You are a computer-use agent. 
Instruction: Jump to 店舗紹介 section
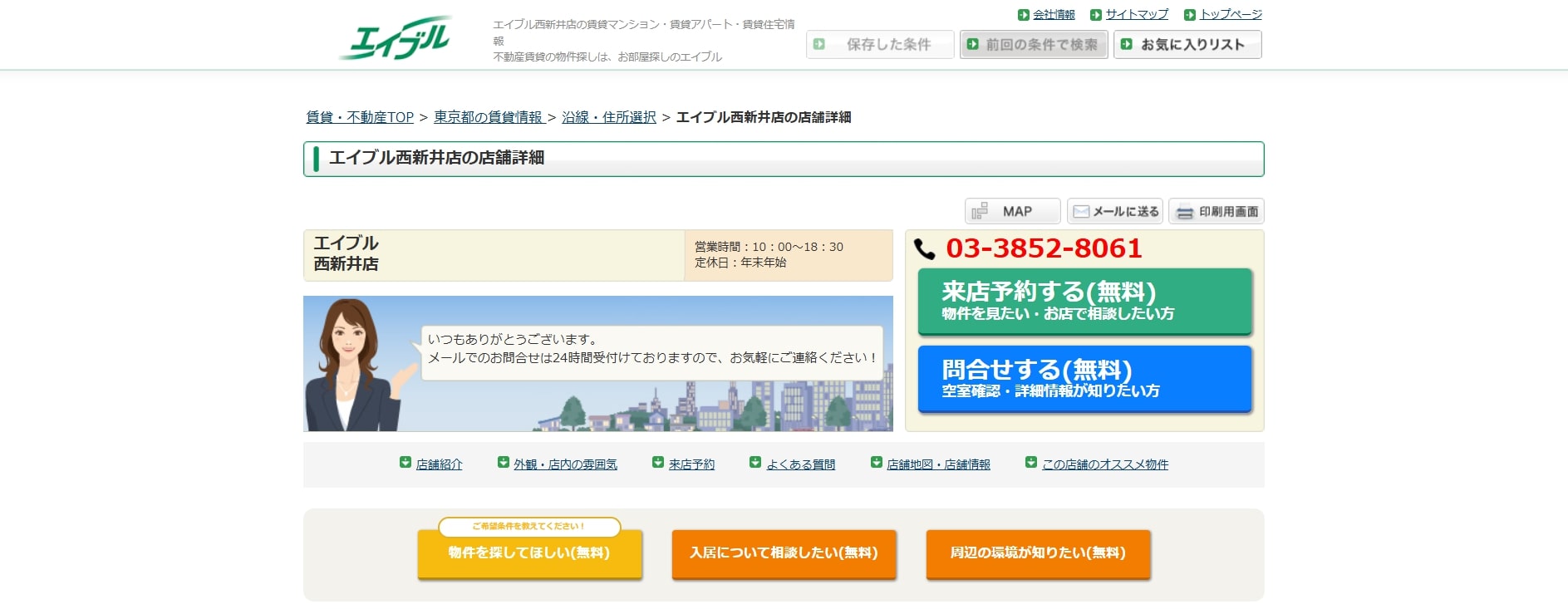(439, 464)
